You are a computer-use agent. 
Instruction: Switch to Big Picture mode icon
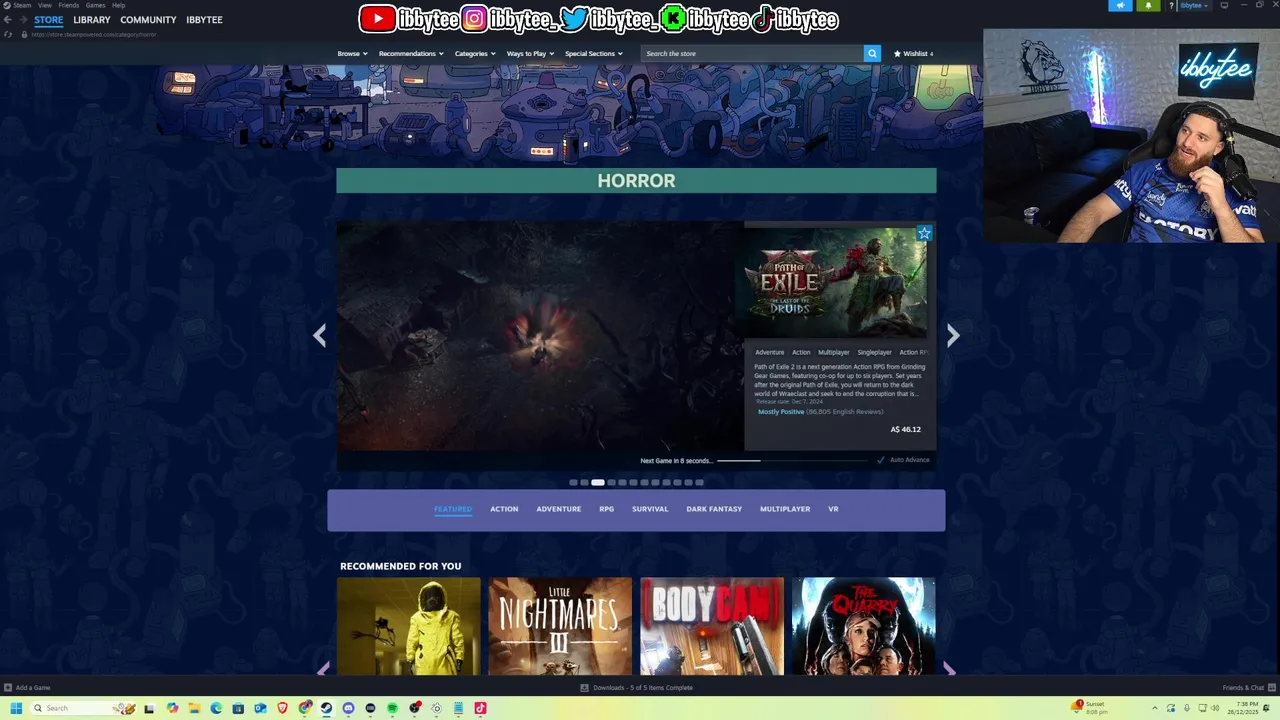click(1224, 5)
